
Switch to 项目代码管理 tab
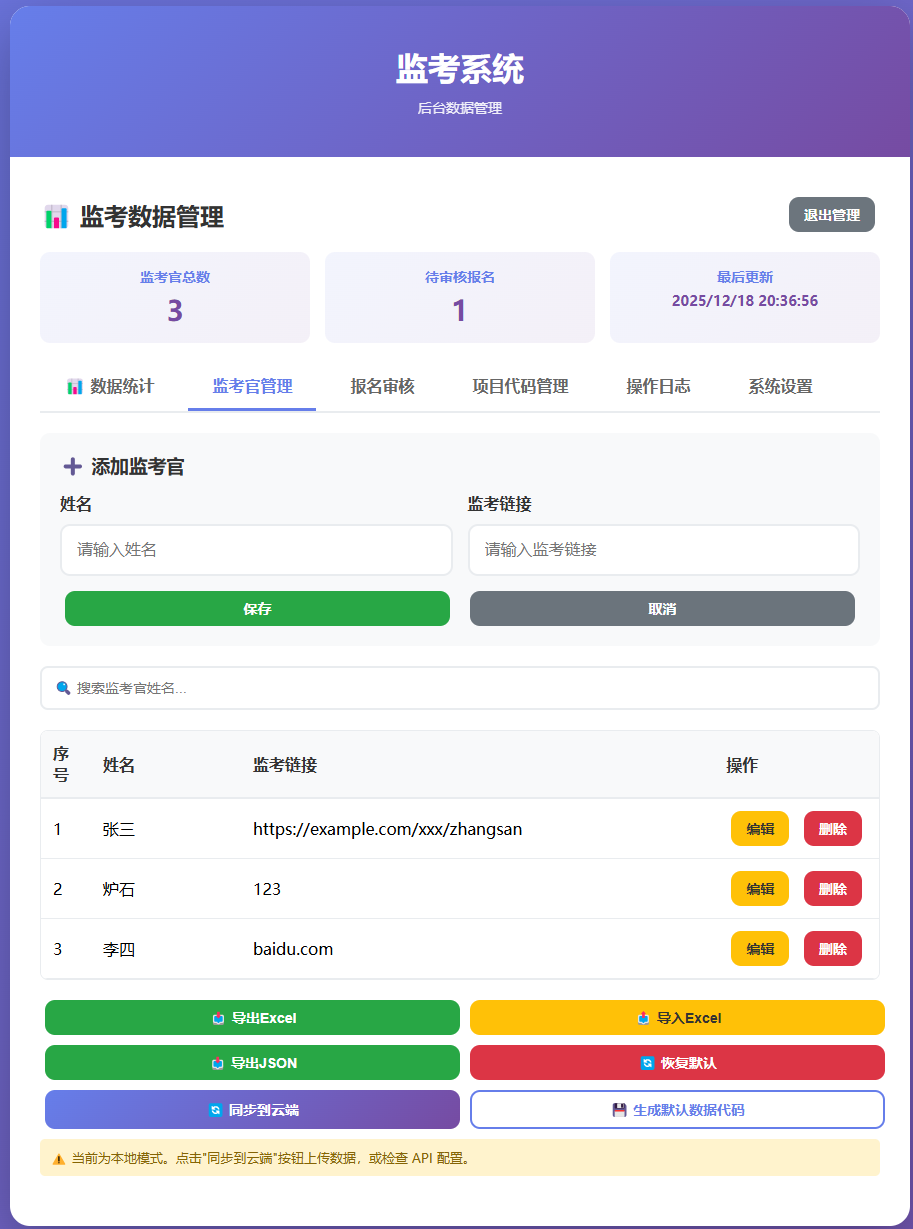click(x=521, y=386)
